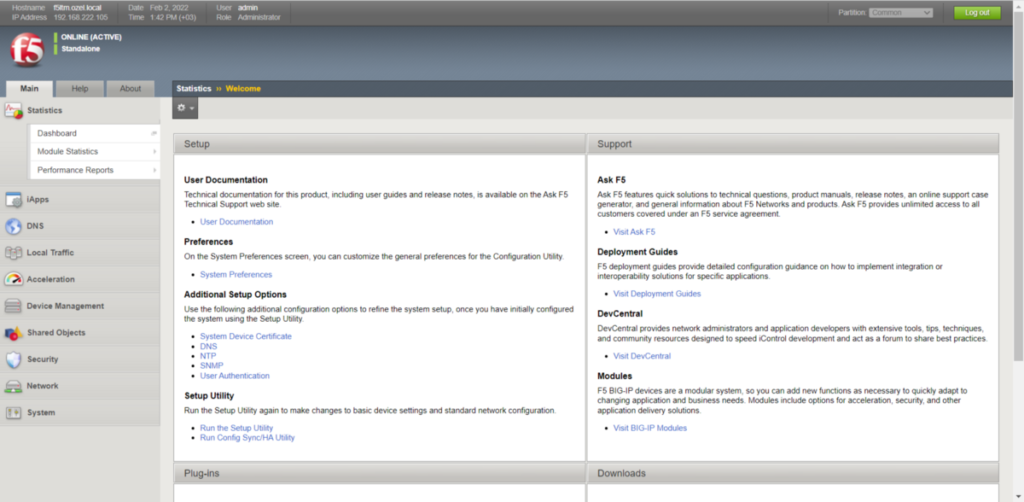1024x502 pixels.
Task: Open the DNS link under Additional Setup Options
Action: [x=208, y=346]
